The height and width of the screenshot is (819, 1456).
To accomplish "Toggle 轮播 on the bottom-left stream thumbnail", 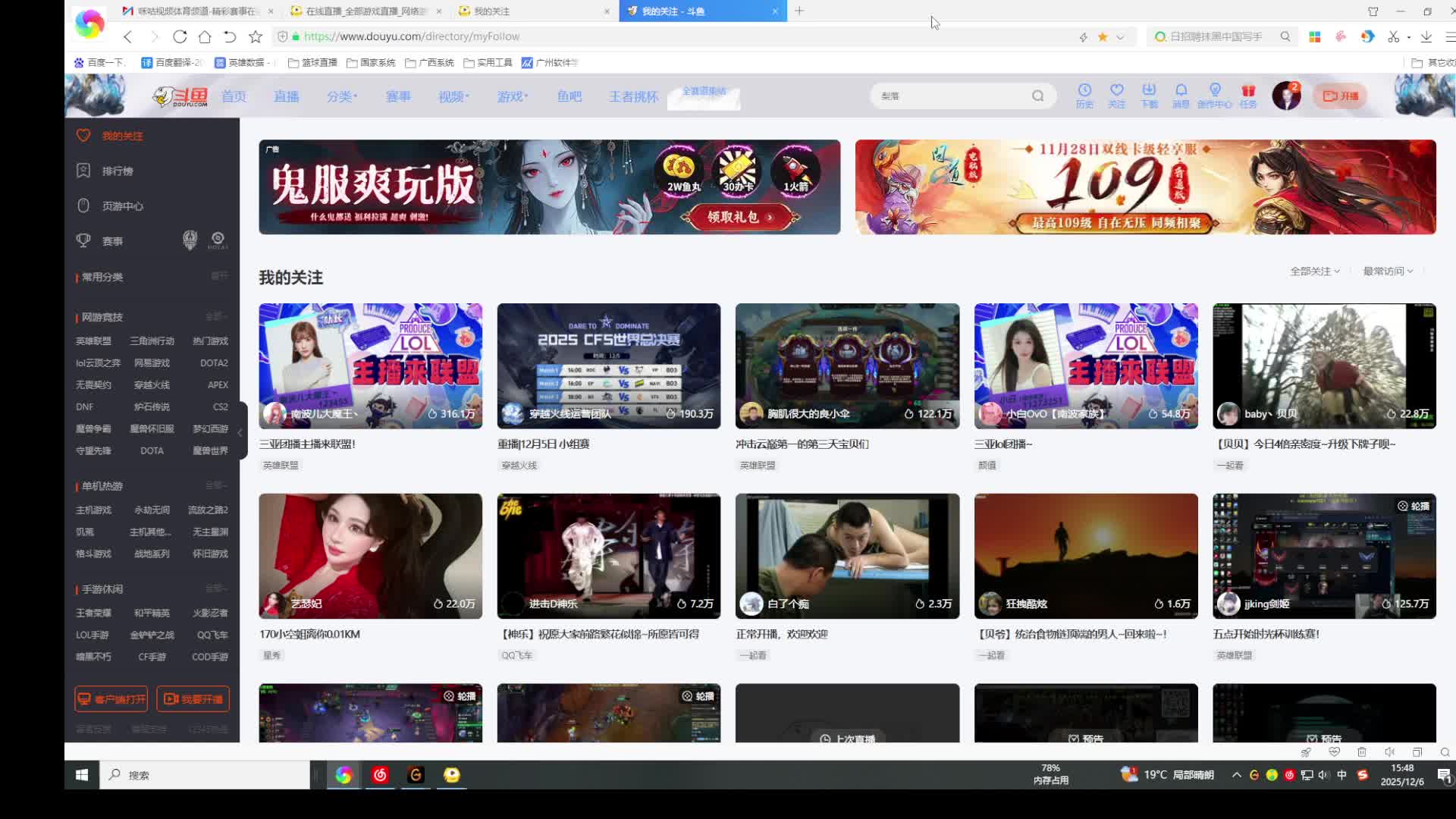I will click(x=458, y=695).
